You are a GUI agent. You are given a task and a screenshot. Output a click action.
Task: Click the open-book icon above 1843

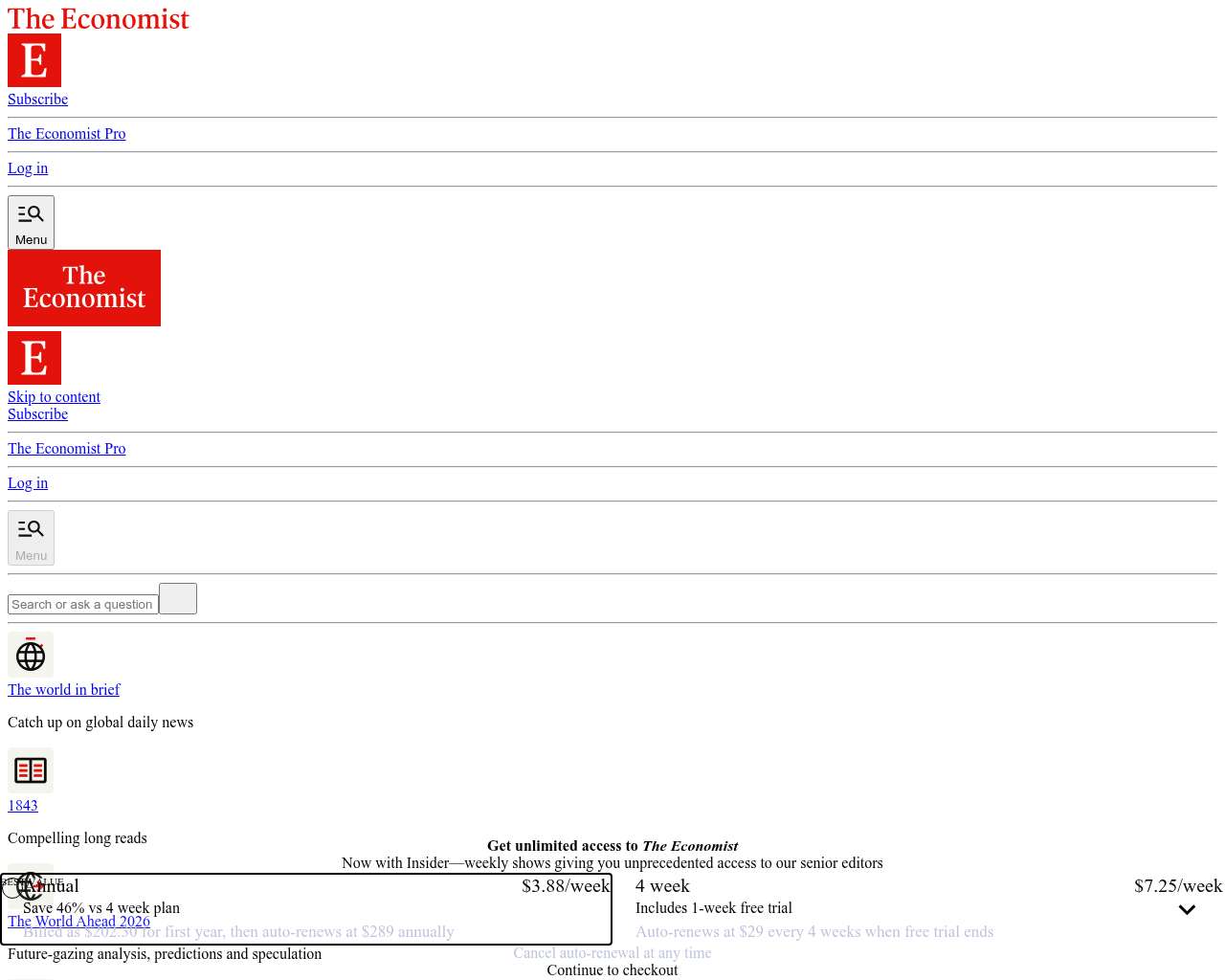tap(31, 770)
